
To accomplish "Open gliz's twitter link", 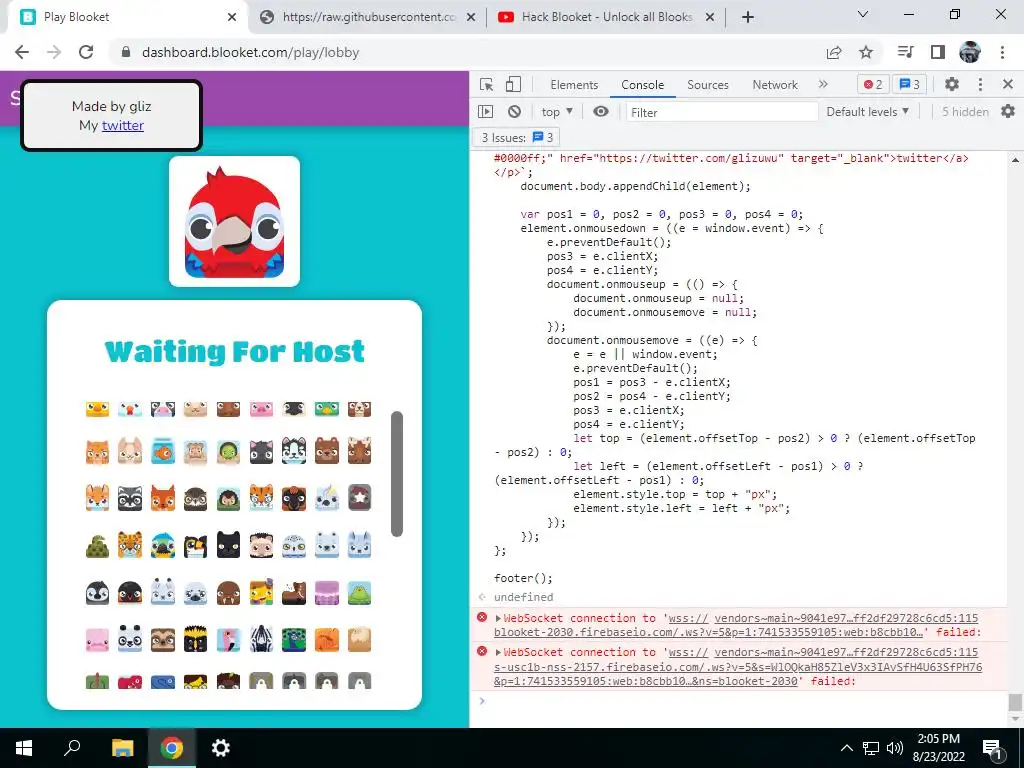I will (123, 125).
